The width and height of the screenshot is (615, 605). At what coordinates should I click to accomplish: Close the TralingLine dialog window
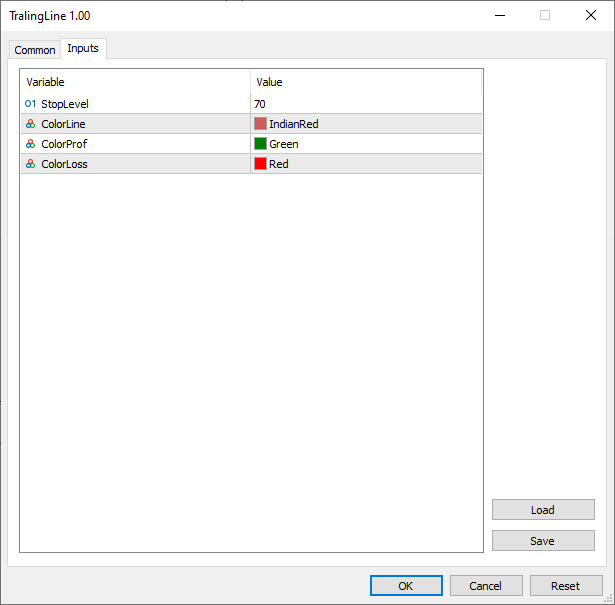pos(591,15)
